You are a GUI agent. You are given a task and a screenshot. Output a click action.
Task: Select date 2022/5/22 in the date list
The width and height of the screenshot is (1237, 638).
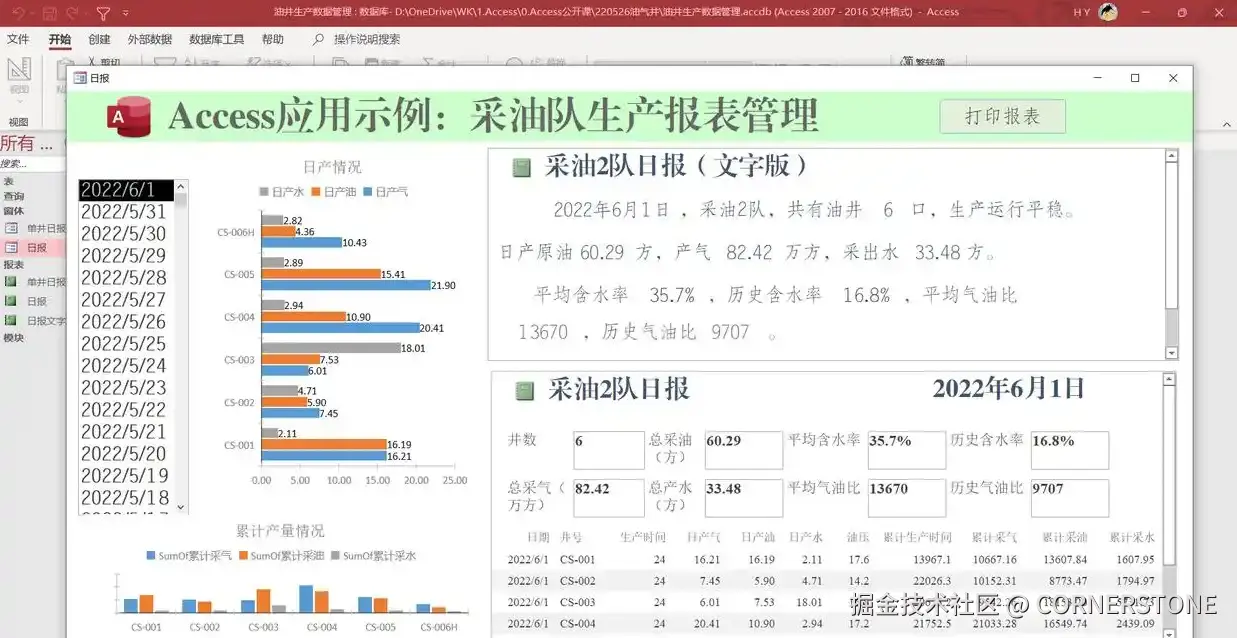pos(126,410)
